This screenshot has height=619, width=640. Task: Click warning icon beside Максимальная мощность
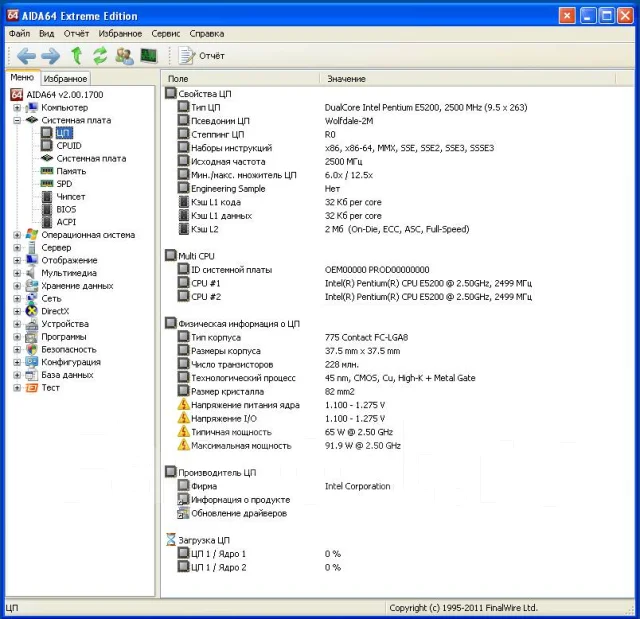[x=183, y=445]
